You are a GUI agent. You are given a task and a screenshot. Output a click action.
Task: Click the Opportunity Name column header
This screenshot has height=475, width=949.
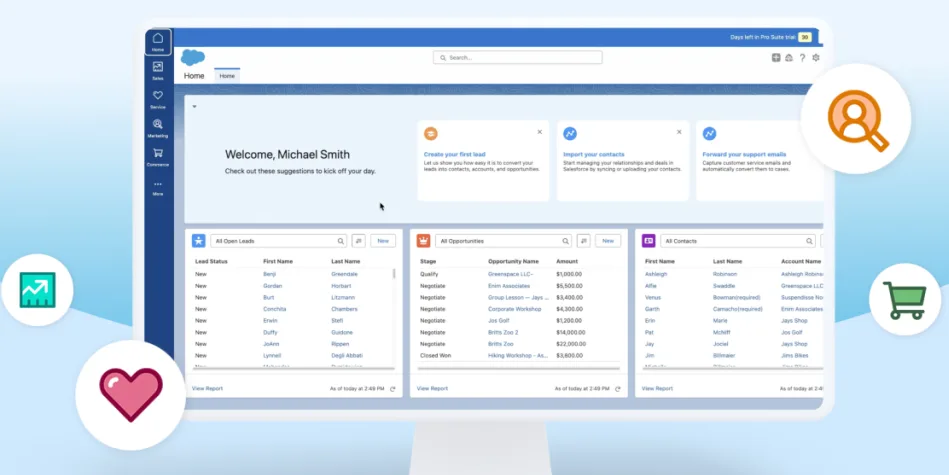coord(513,261)
